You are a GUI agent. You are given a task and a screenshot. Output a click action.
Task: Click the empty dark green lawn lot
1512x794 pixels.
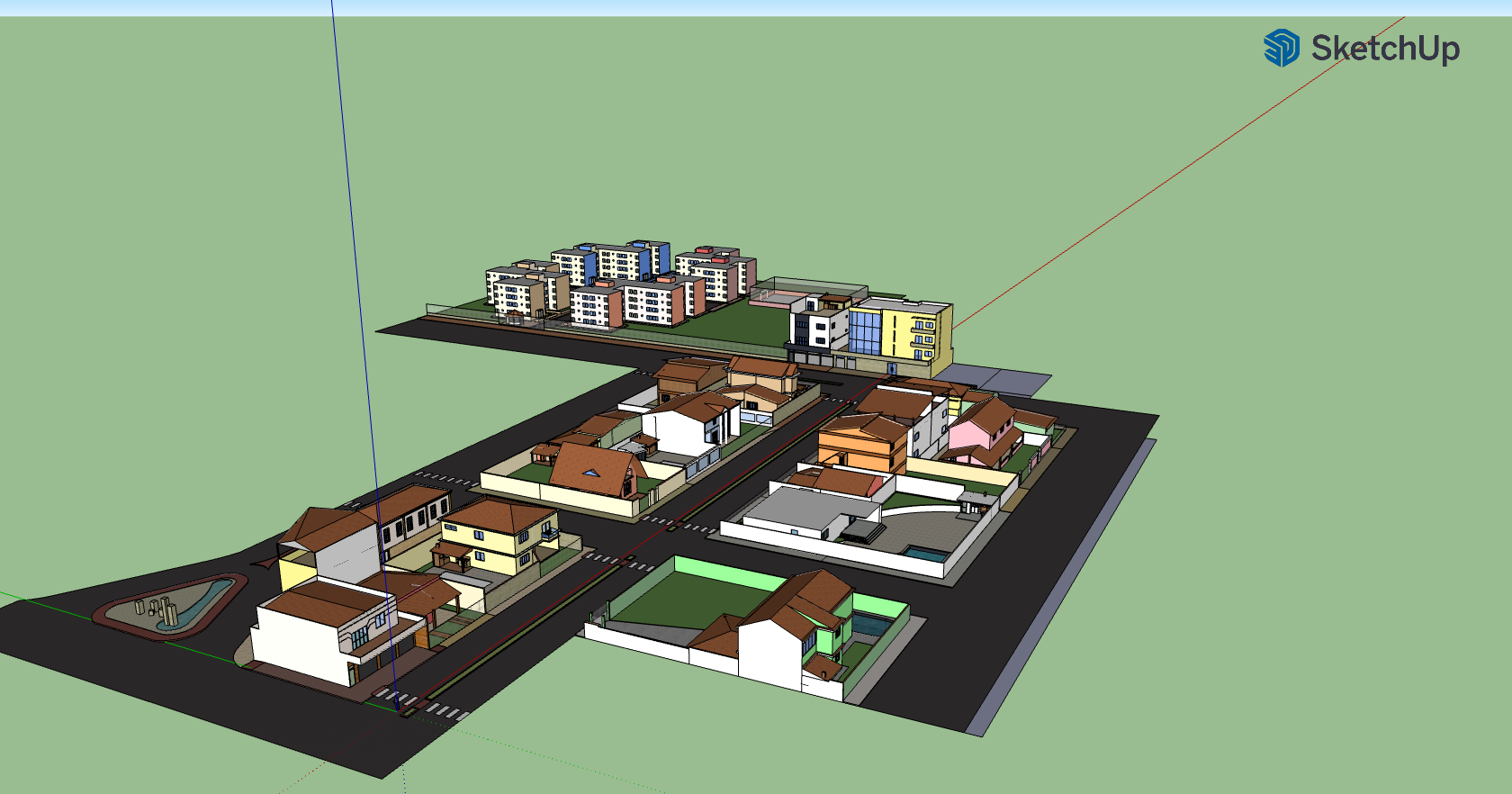[x=684, y=605]
